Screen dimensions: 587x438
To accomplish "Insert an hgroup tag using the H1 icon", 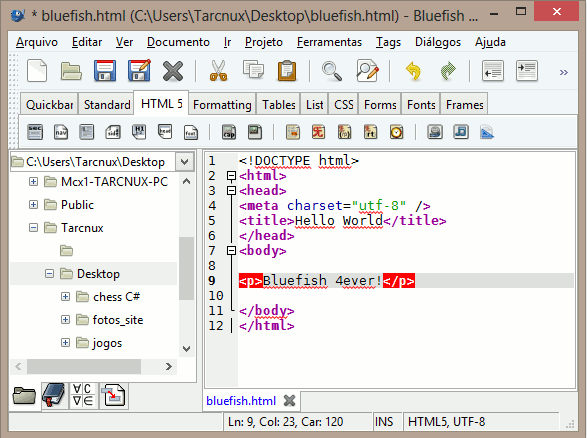I will [x=139, y=132].
